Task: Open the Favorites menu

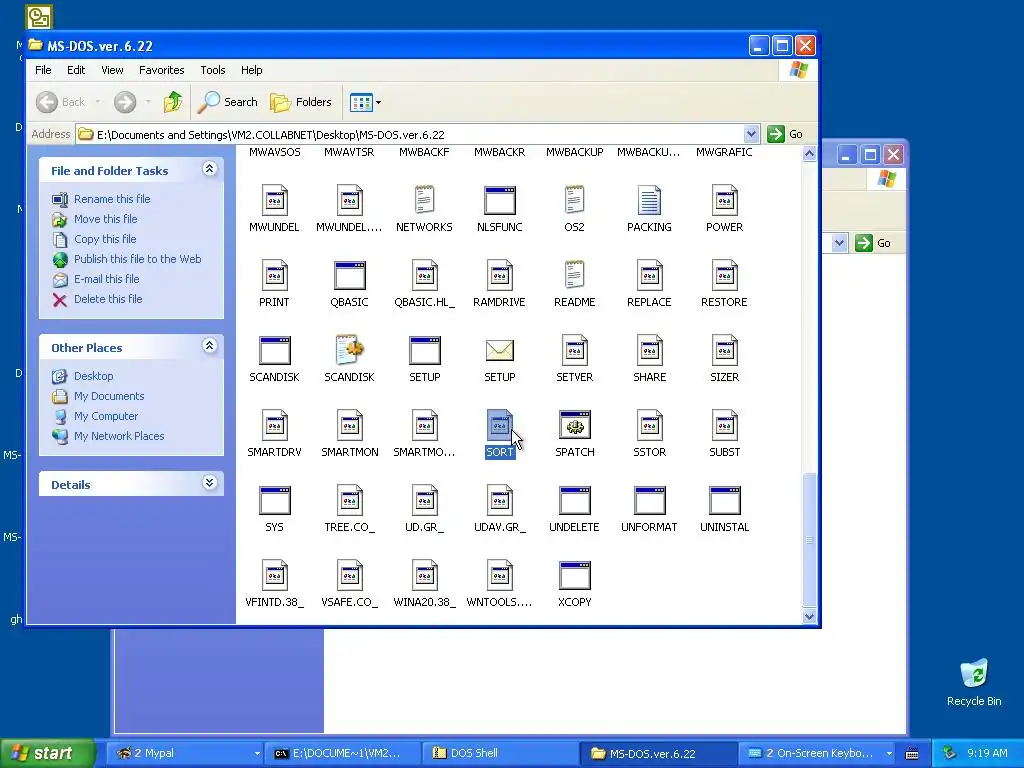Action: [x=161, y=70]
